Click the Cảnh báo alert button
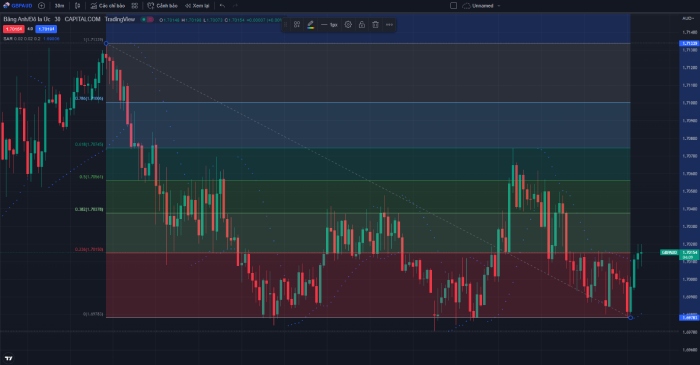This screenshot has width=700, height=365. (x=162, y=6)
